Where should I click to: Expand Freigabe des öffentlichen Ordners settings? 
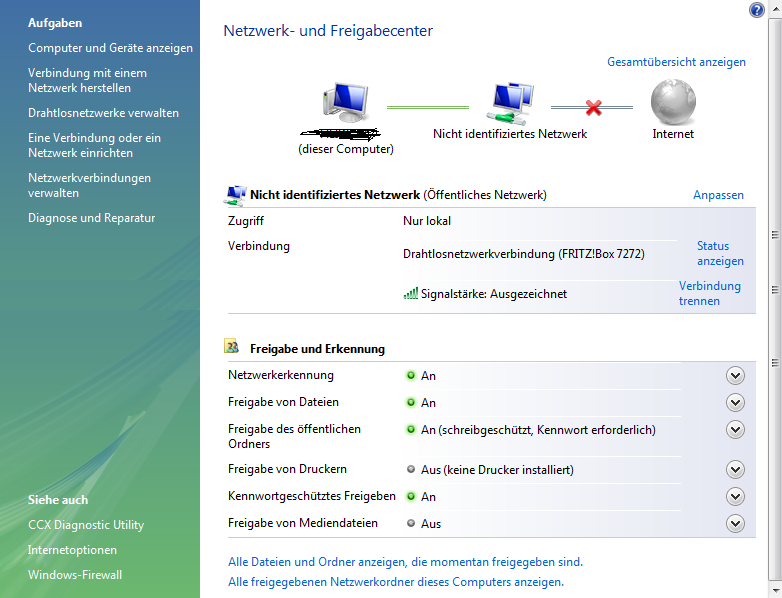coord(735,429)
